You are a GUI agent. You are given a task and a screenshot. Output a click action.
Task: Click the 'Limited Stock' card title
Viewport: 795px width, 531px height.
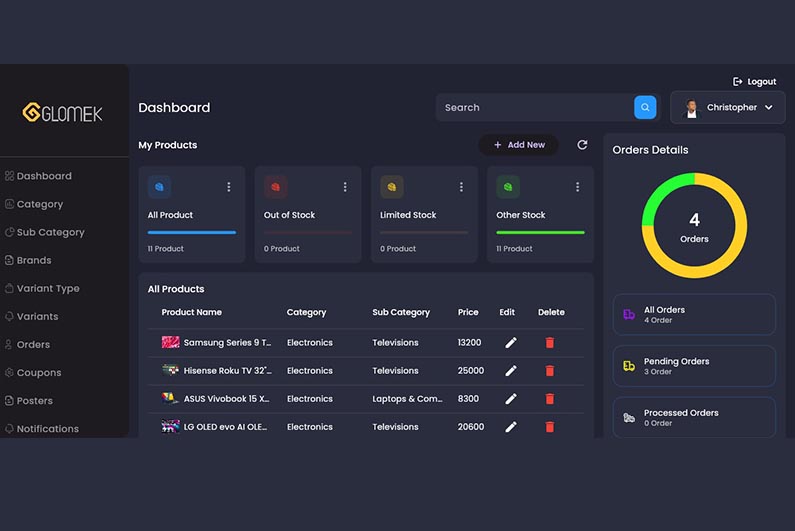408,215
